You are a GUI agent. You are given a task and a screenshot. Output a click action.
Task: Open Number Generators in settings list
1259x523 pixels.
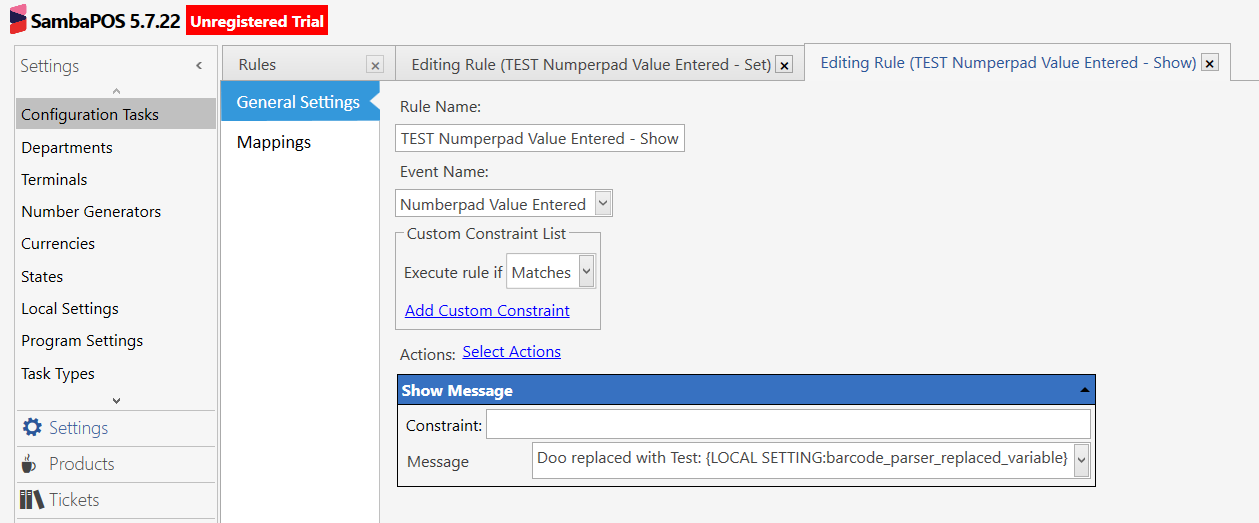[91, 212]
